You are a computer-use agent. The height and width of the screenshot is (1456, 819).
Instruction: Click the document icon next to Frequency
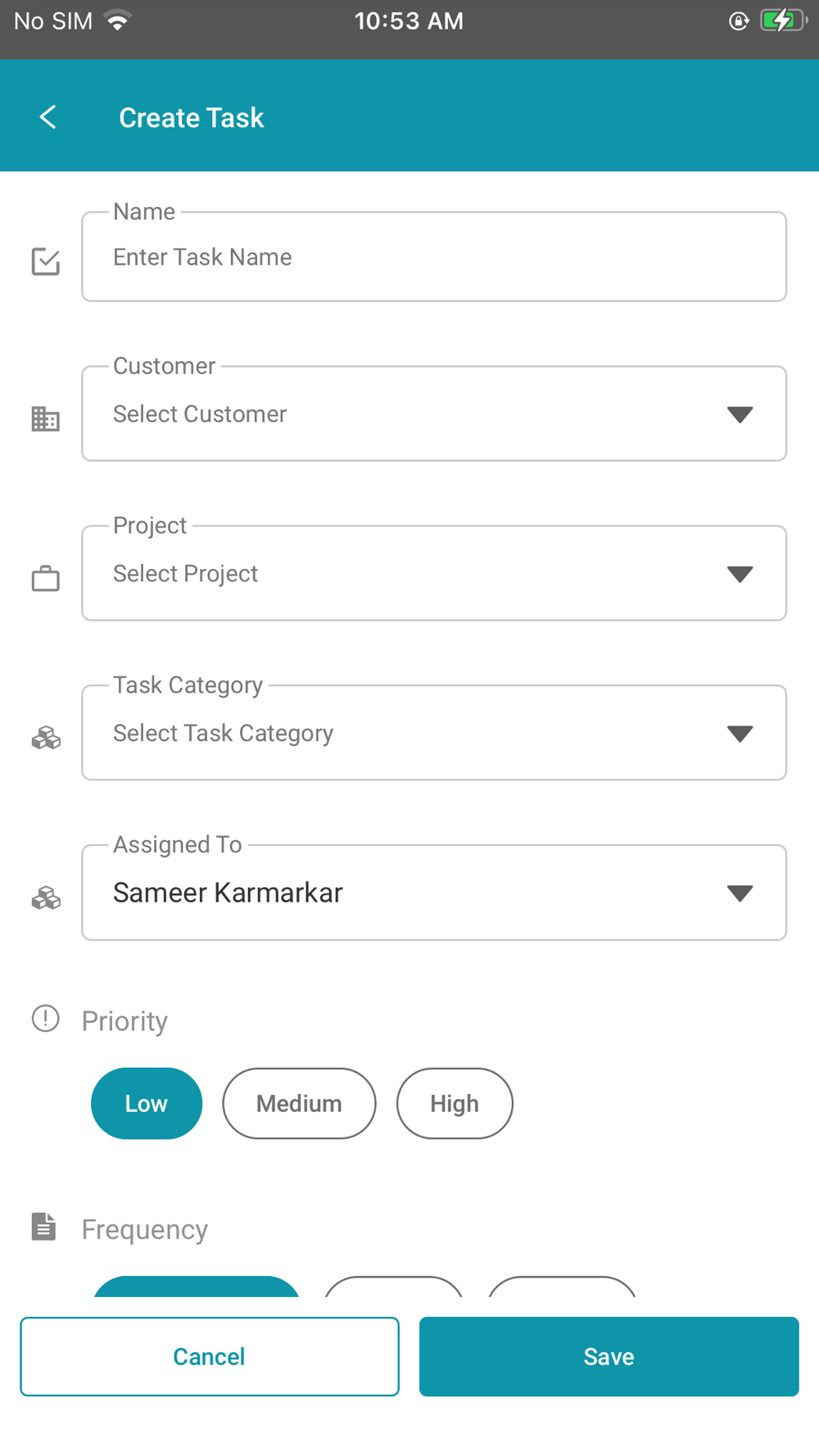click(x=44, y=1227)
